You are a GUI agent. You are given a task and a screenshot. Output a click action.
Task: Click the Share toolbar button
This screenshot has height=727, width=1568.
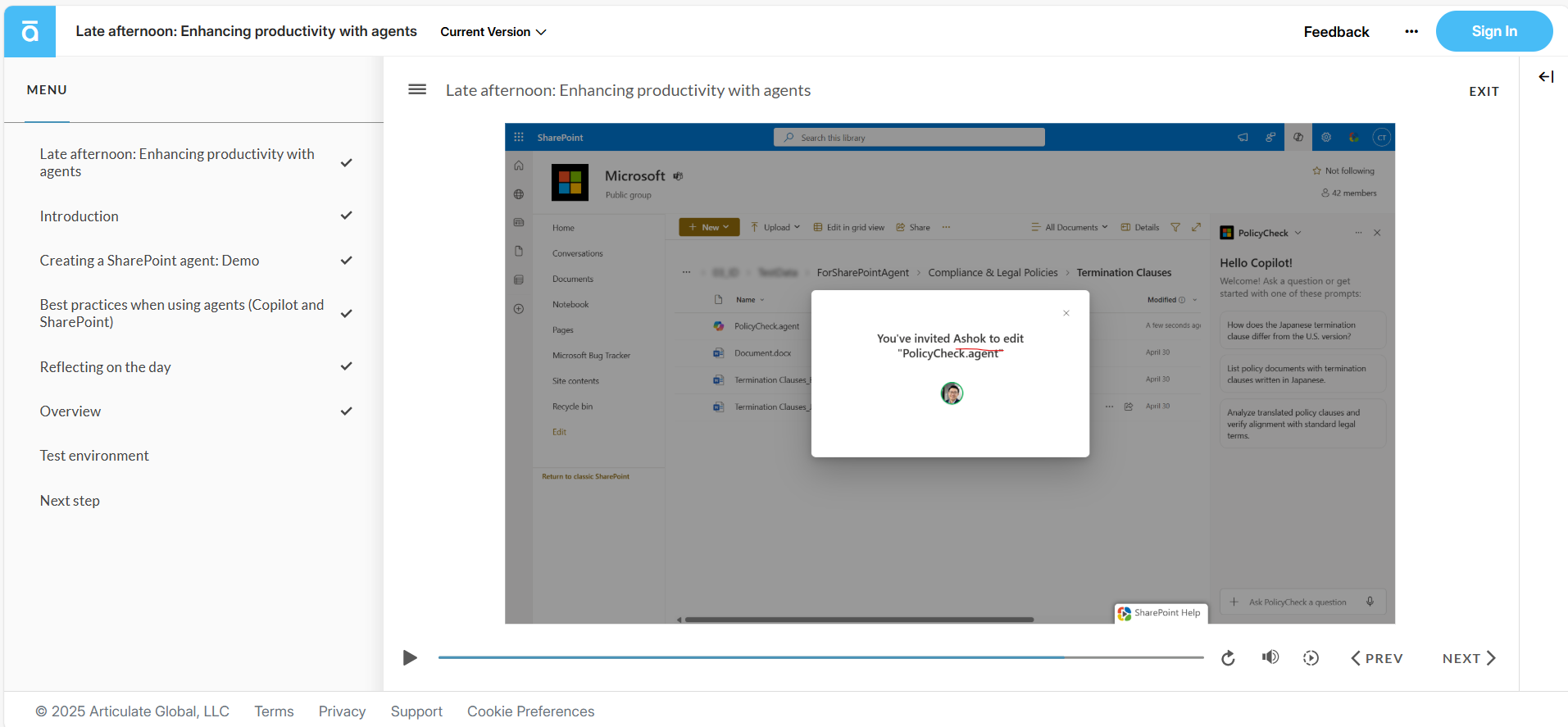912,227
